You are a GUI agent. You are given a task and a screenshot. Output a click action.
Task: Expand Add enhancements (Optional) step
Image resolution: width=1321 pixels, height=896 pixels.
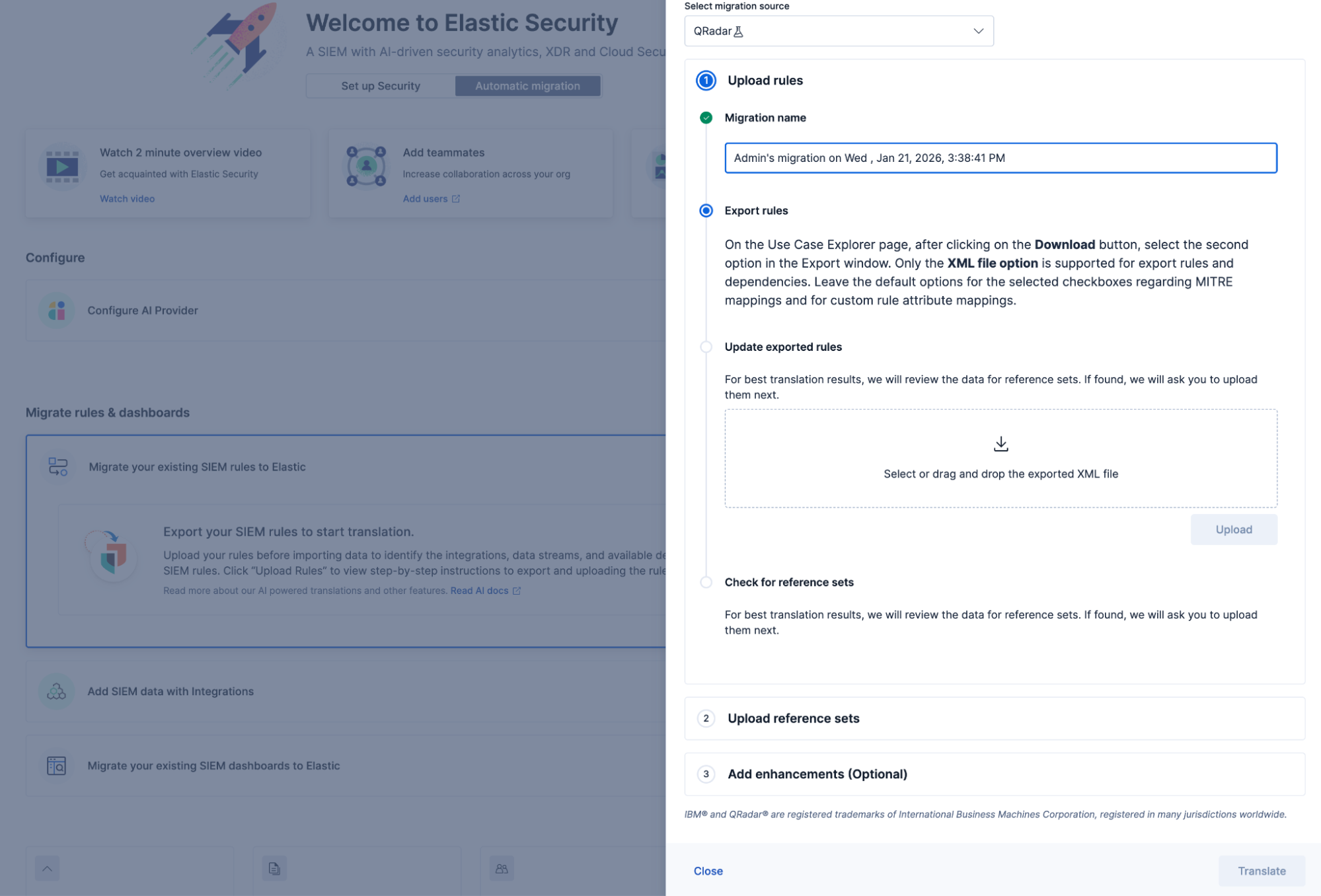(995, 774)
